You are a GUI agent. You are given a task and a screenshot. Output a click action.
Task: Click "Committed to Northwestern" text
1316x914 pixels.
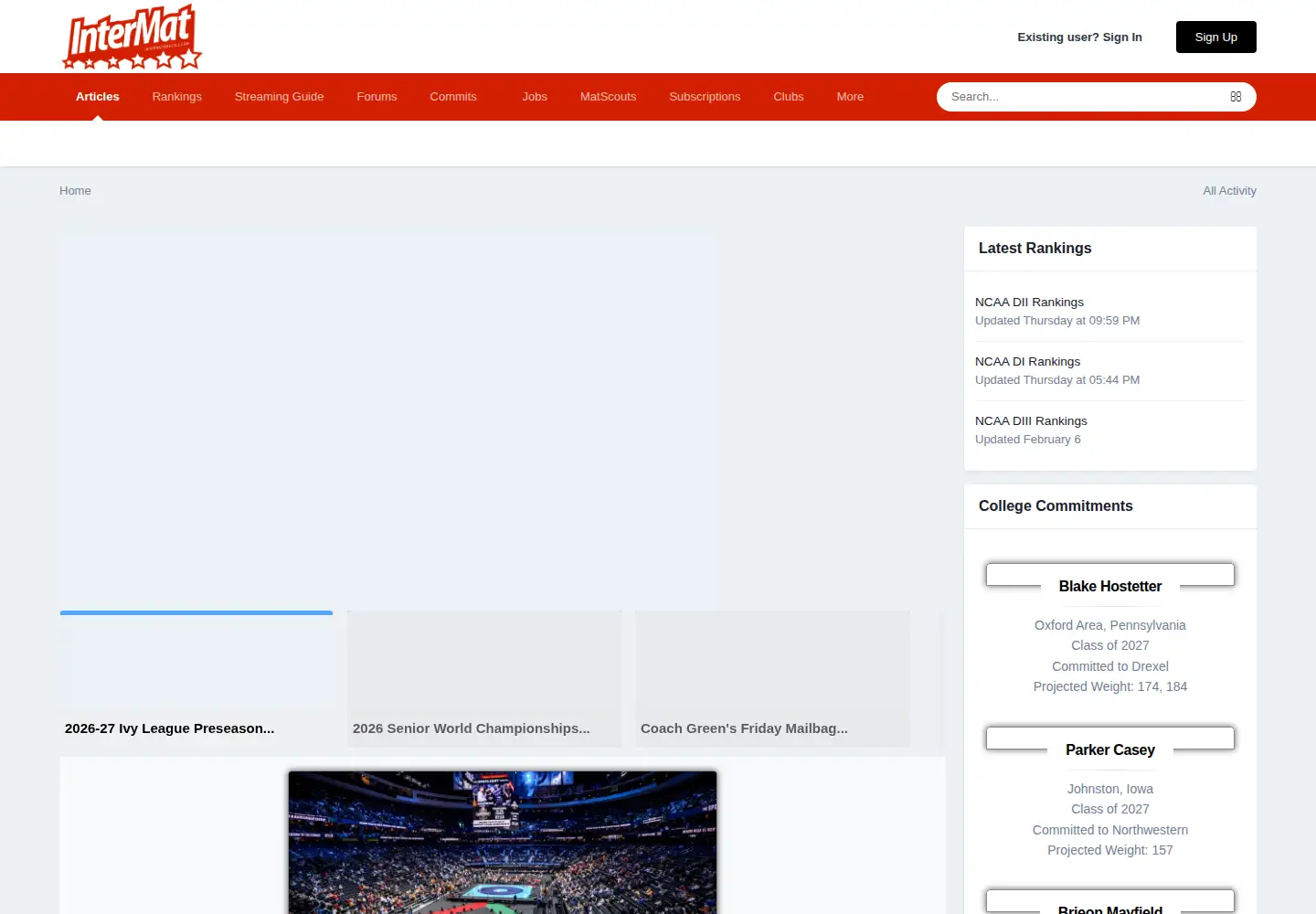1110,830
